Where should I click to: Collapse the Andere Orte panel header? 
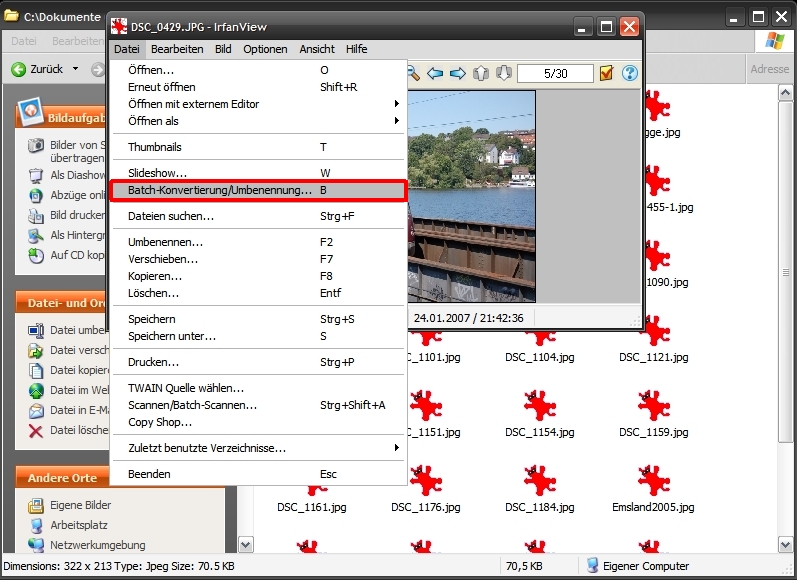click(62, 478)
